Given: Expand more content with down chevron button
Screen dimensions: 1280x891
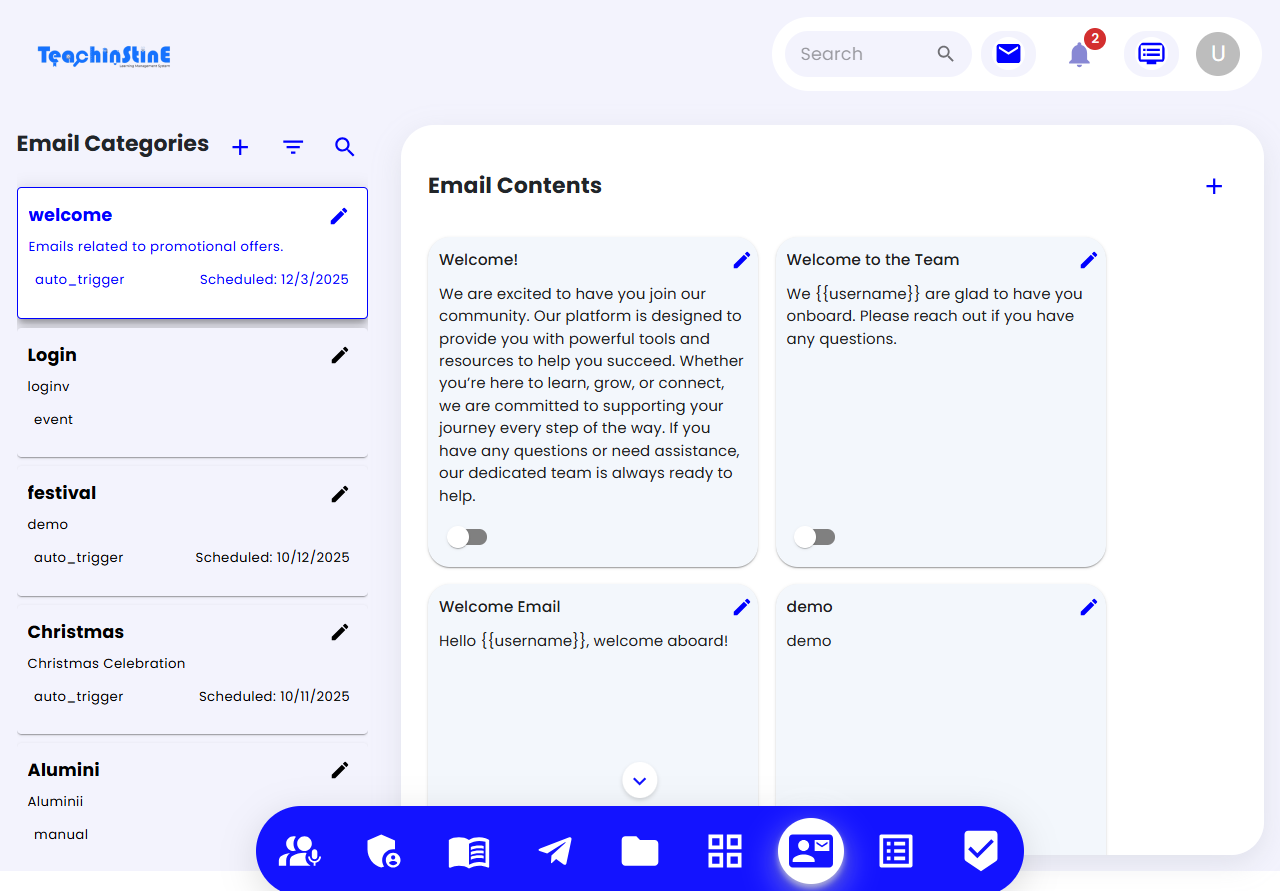Looking at the screenshot, I should pyautogui.click(x=640, y=780).
